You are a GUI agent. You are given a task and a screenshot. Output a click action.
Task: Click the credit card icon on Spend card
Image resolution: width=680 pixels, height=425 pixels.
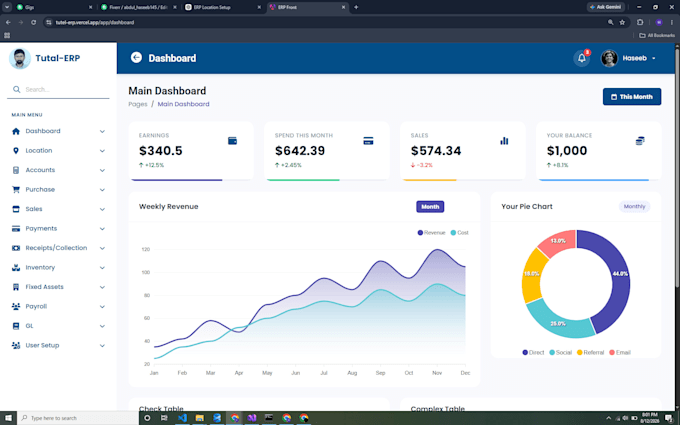[368, 141]
